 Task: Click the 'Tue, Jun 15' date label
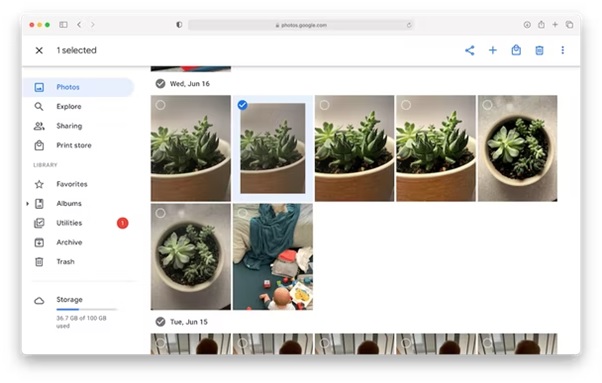(189, 322)
